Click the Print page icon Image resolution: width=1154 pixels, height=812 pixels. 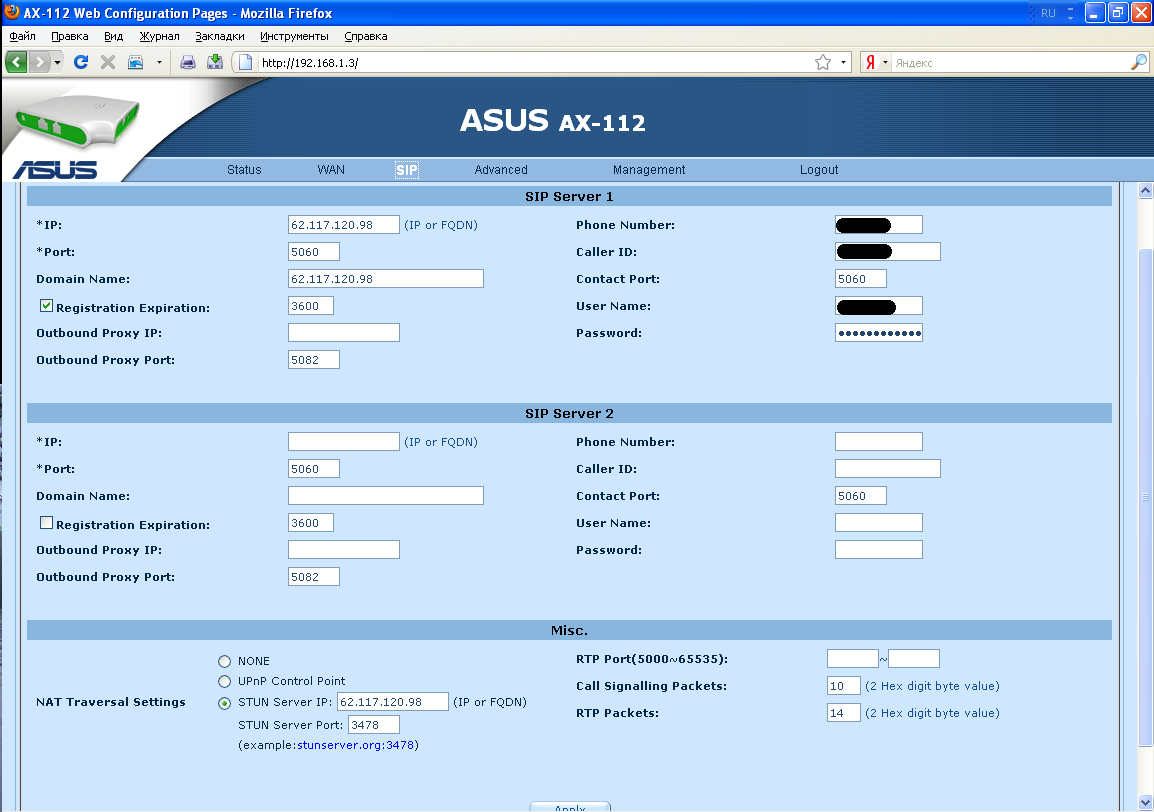pos(188,63)
